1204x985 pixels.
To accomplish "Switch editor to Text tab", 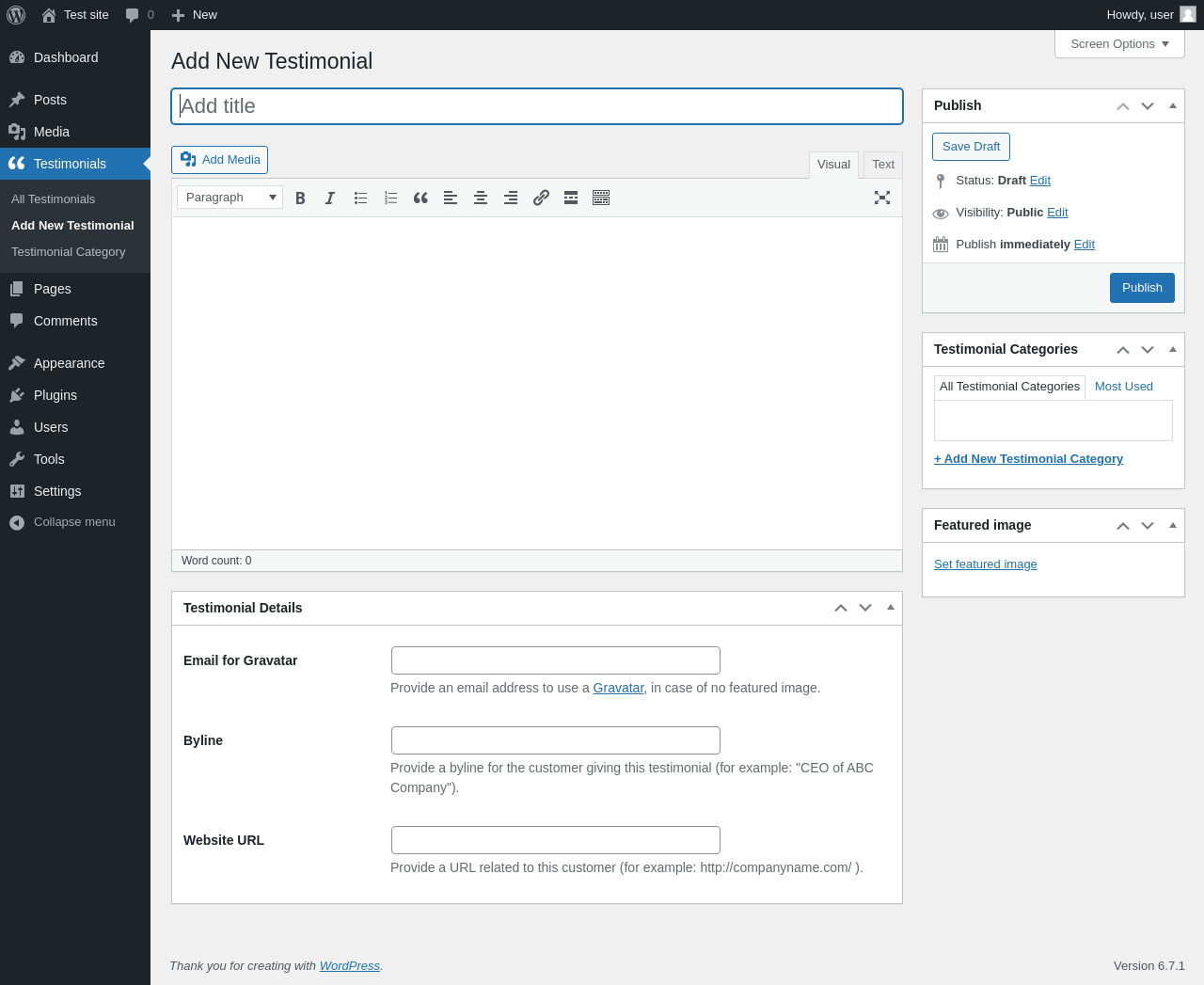I will (883, 165).
